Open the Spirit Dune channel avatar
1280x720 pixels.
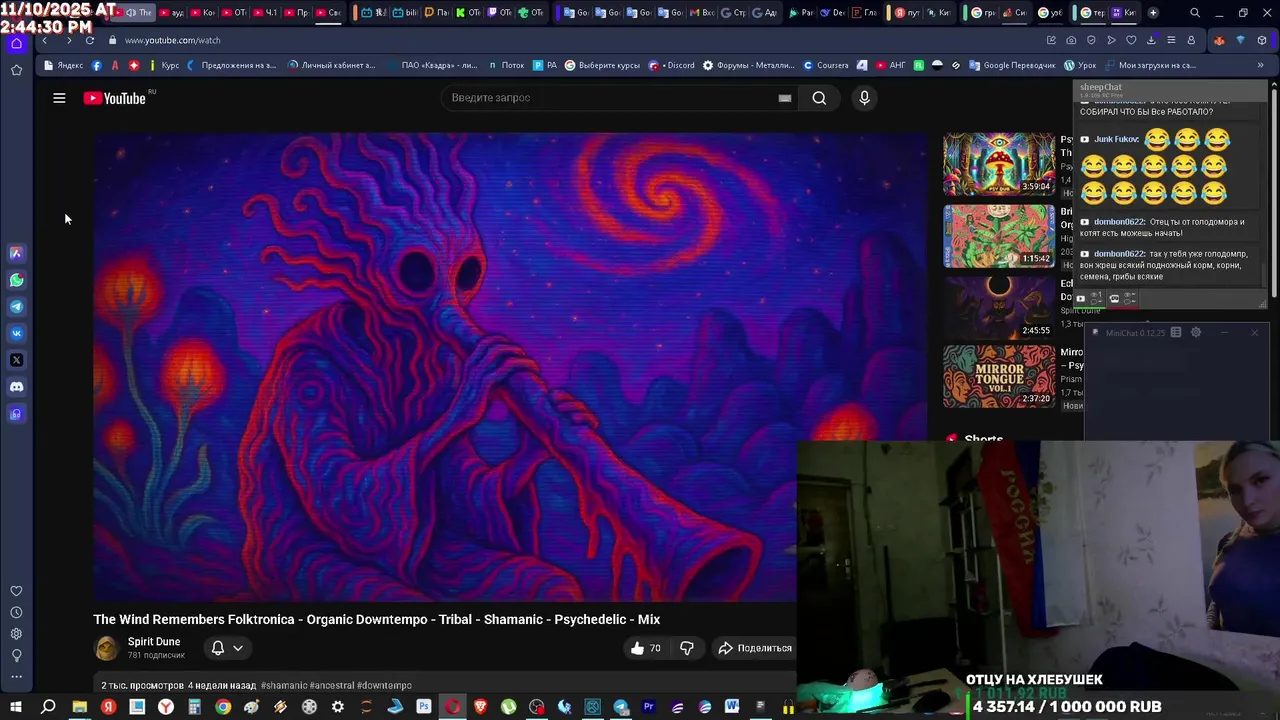[106, 648]
